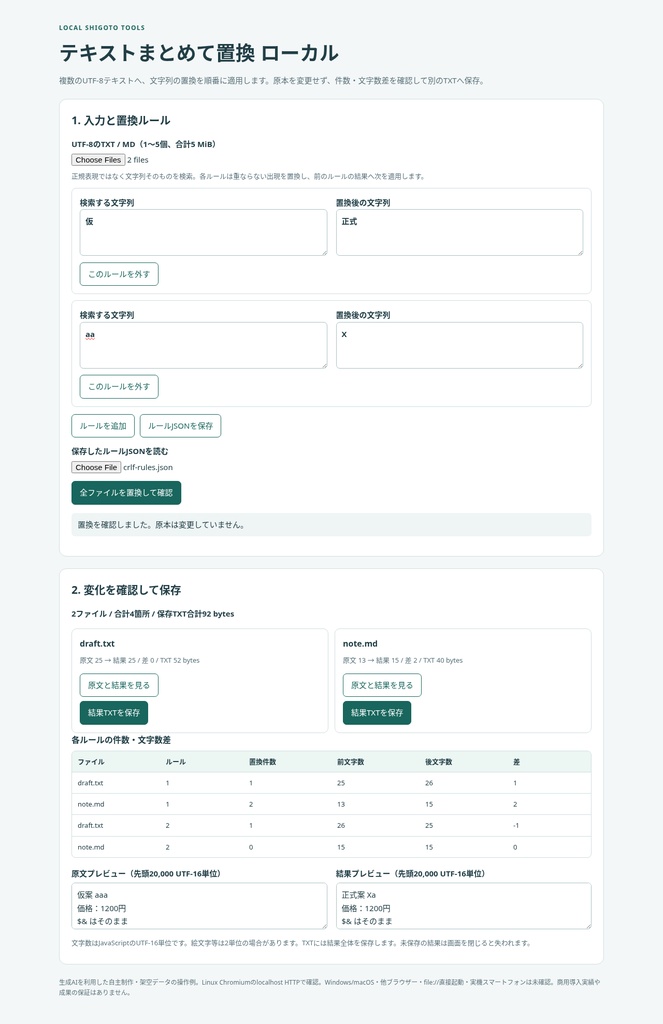Click ルールを追加 to add a rule
This screenshot has width=663, height=1024.
click(x=103, y=426)
